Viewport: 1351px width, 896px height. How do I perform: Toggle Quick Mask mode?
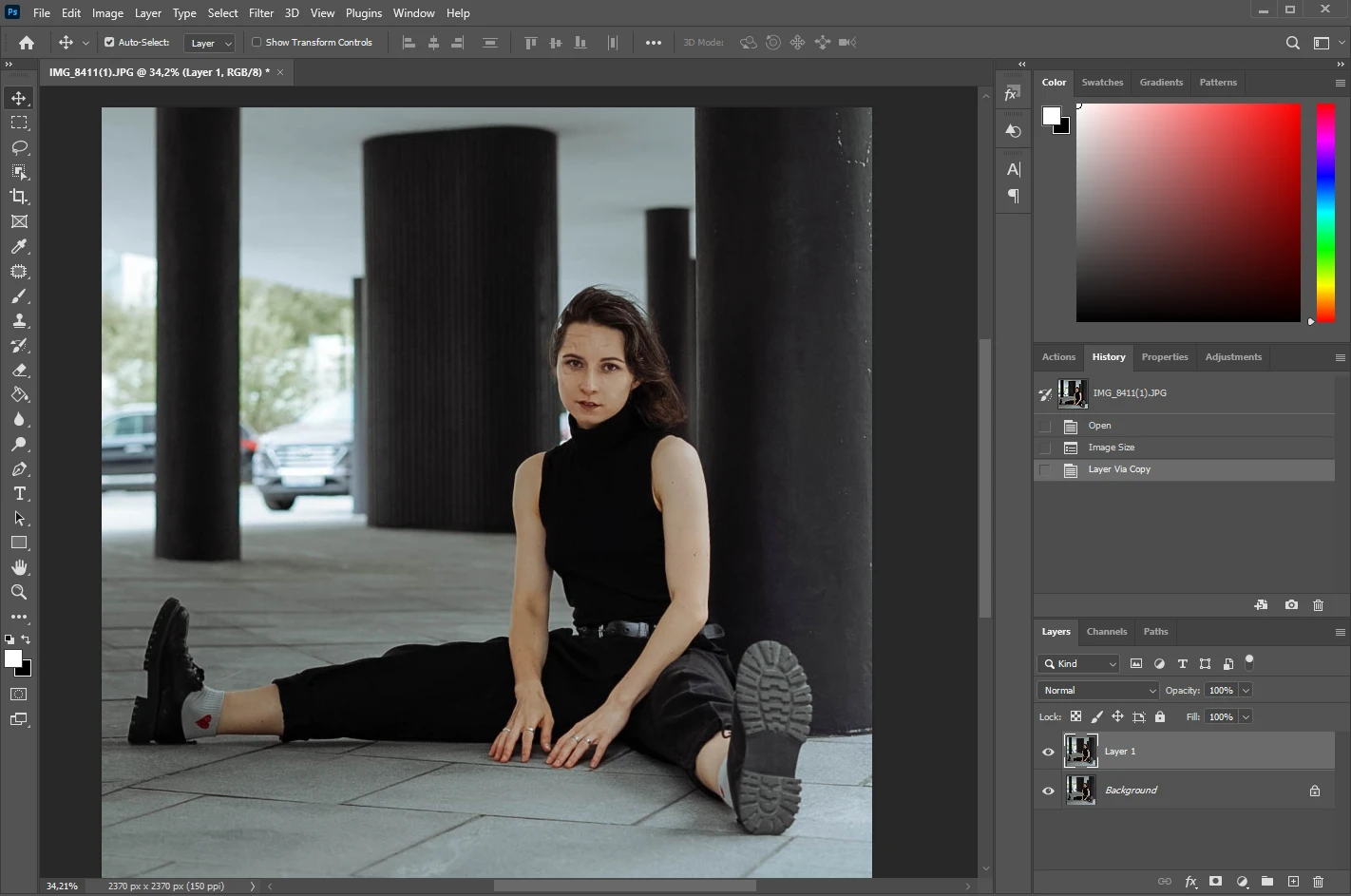(19, 695)
